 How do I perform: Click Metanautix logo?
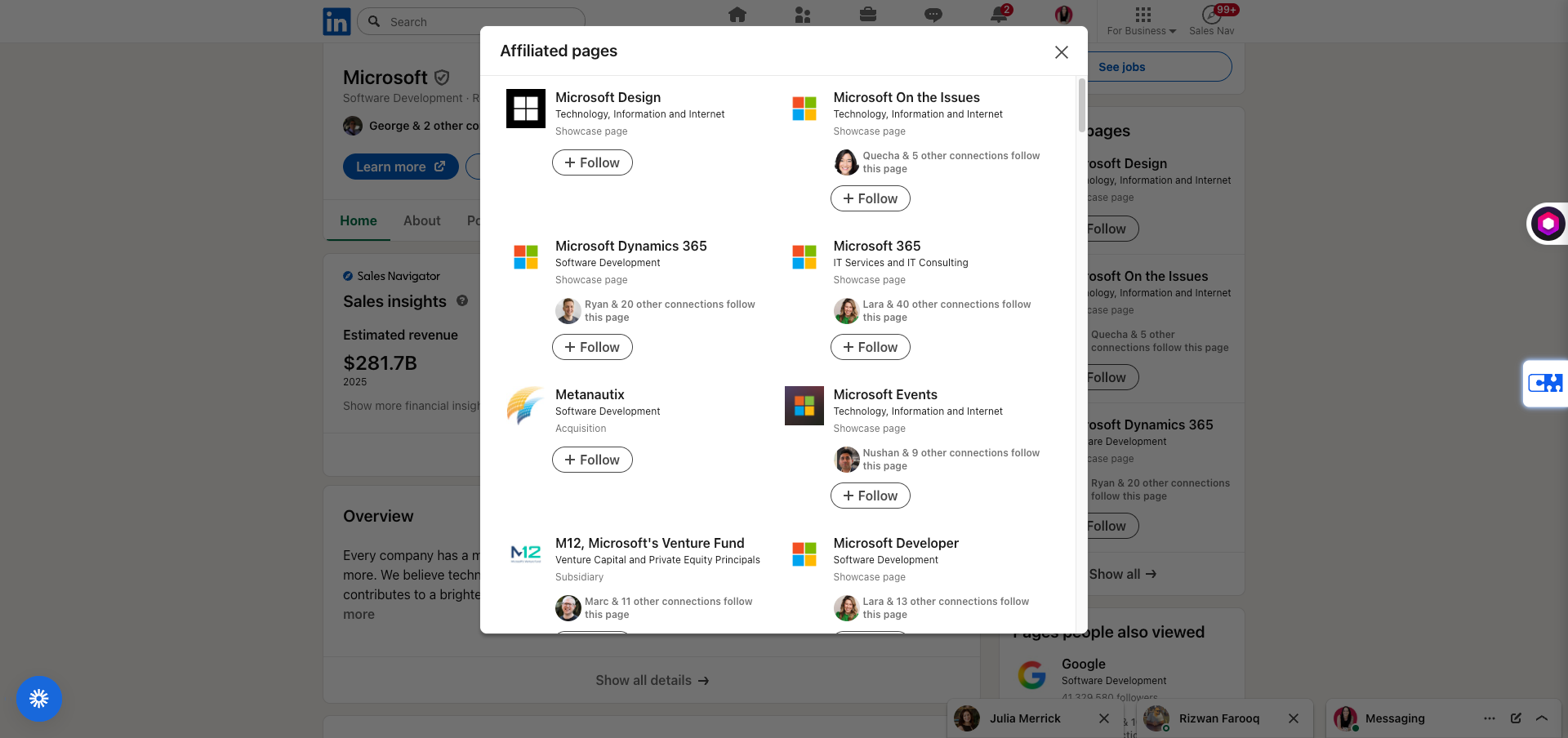coord(526,406)
